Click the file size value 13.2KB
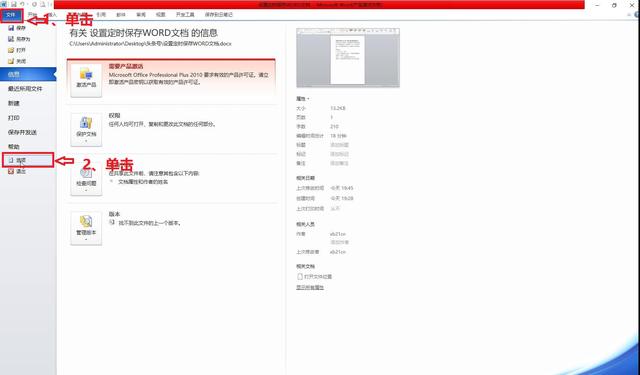640x375 pixels. click(338, 109)
